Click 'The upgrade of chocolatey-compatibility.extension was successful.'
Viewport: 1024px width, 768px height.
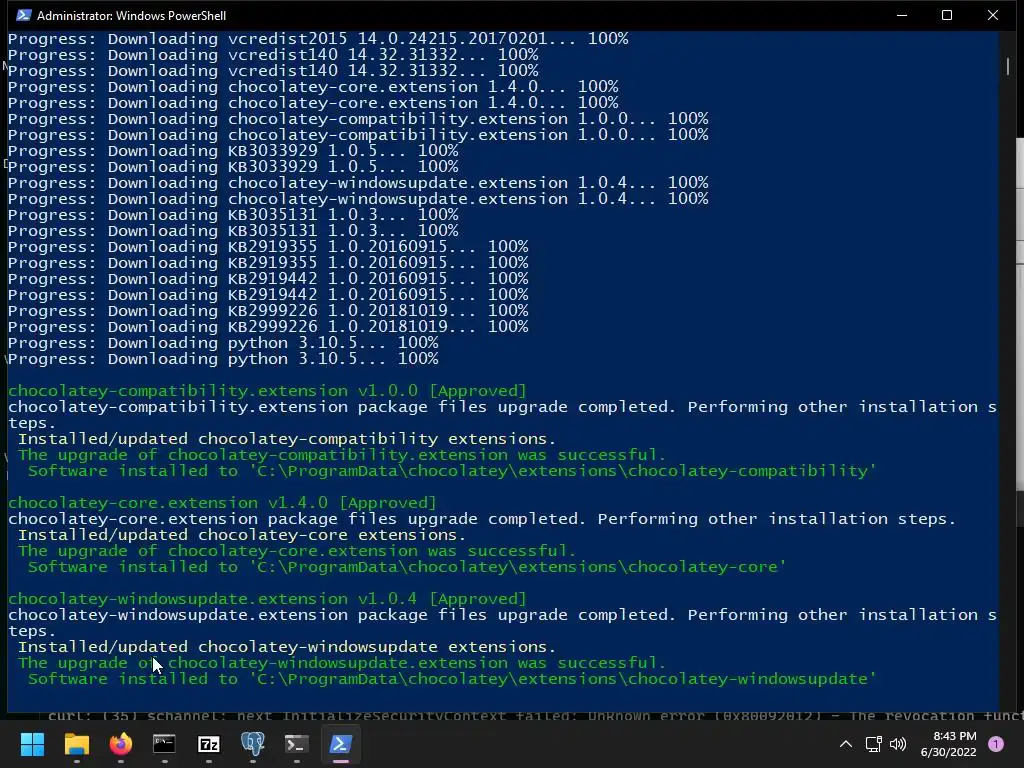click(342, 455)
